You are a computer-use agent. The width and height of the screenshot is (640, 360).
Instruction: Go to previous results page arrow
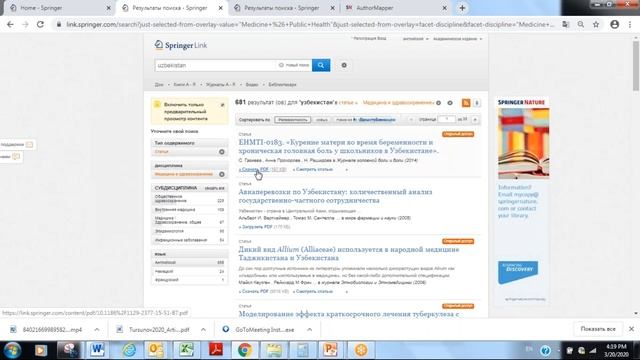click(x=411, y=120)
